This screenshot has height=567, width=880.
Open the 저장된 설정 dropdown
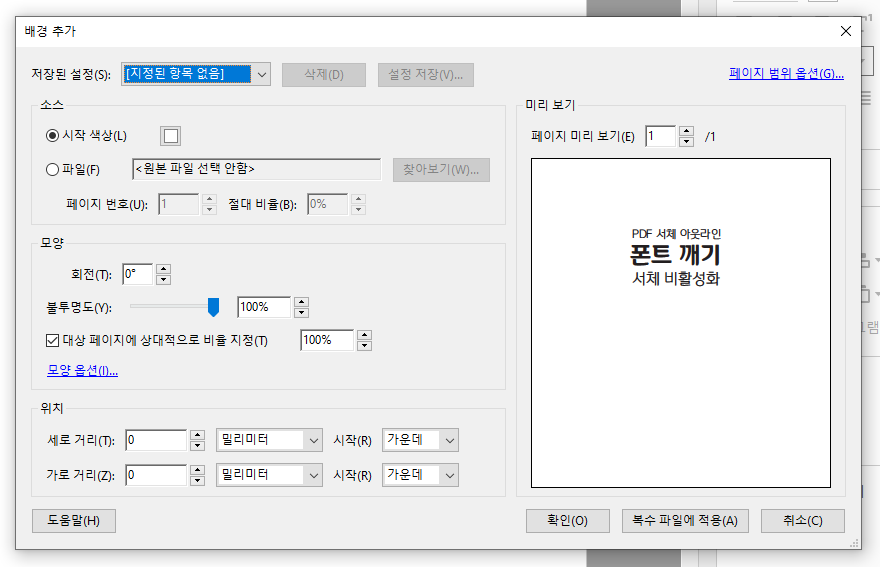[196, 74]
